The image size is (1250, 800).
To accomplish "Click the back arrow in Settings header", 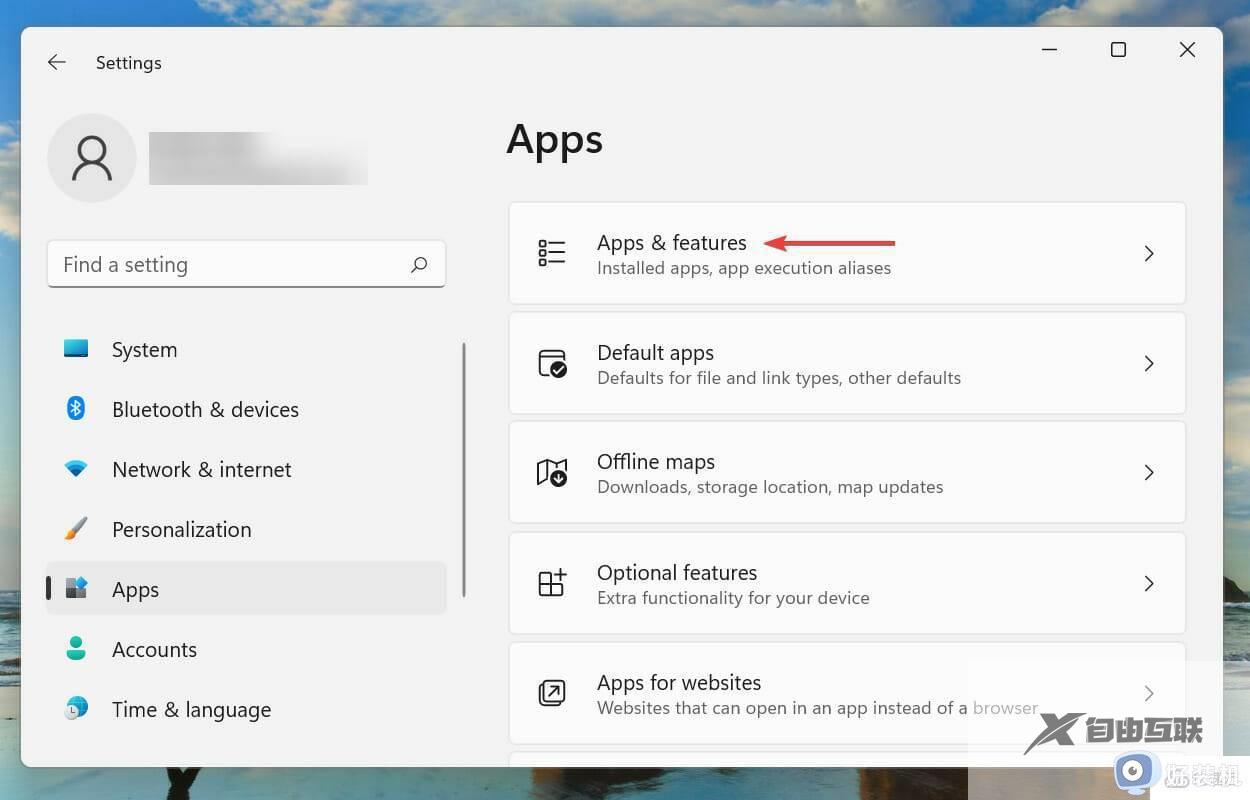I will pos(57,62).
